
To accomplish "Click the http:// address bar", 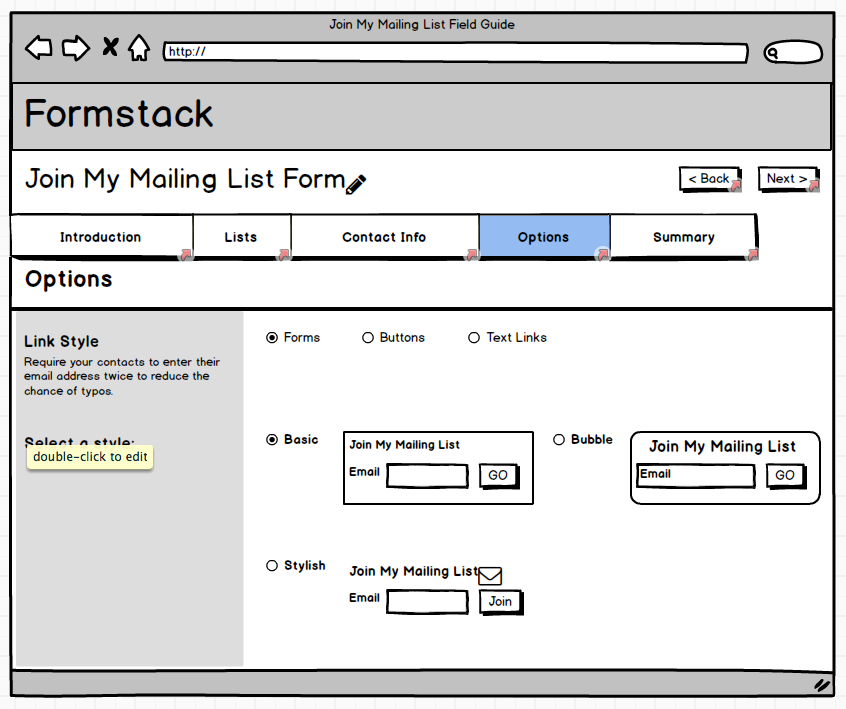I will pos(456,52).
